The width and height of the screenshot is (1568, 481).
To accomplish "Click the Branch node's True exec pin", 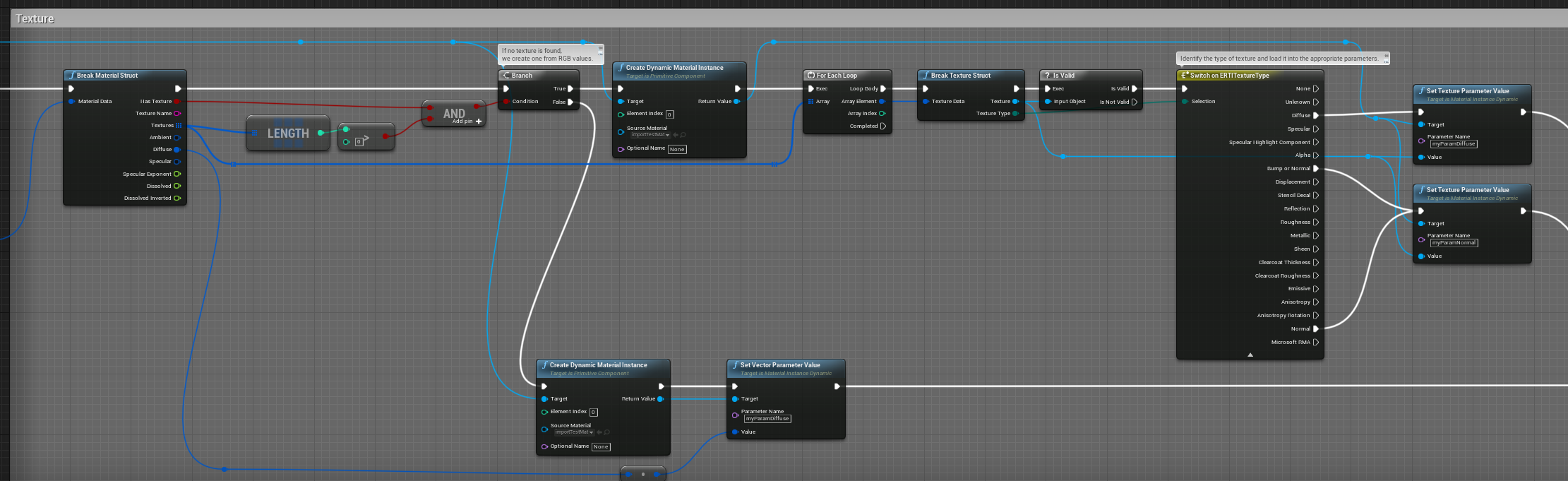I will point(570,89).
